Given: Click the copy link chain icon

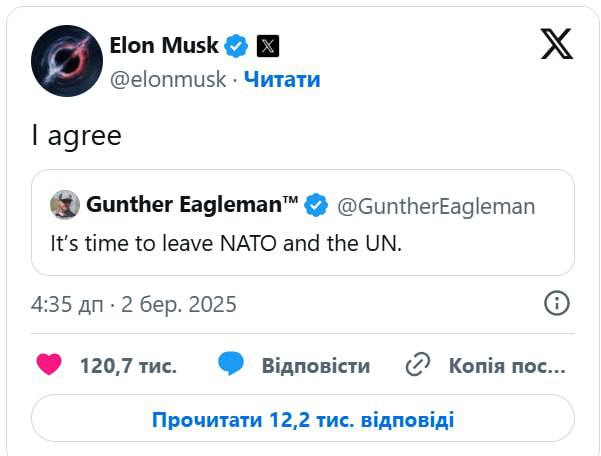Looking at the screenshot, I should click(x=417, y=365).
